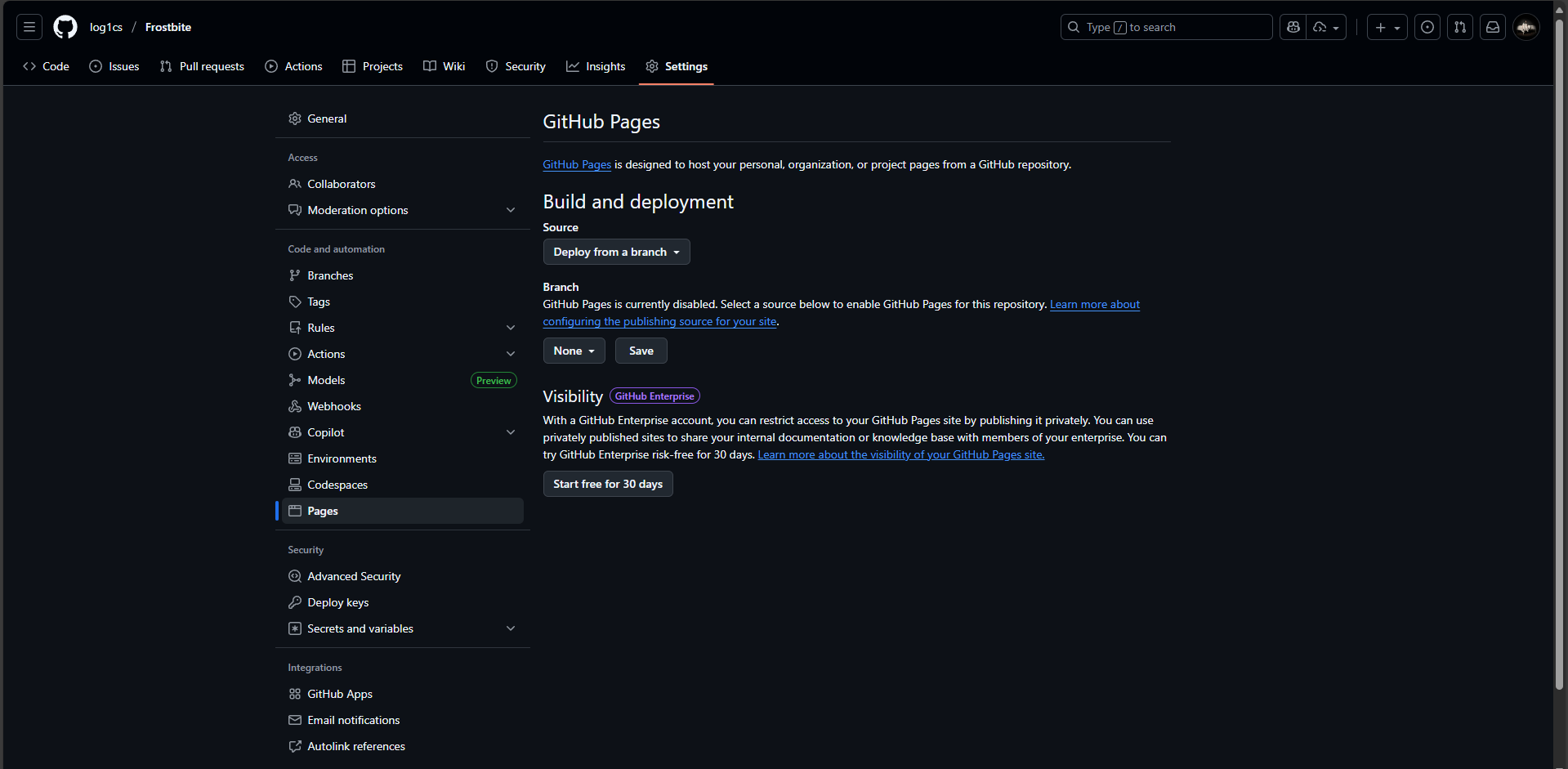Open the log1cs owner profile link
This screenshot has width=1568, height=769.
point(106,27)
